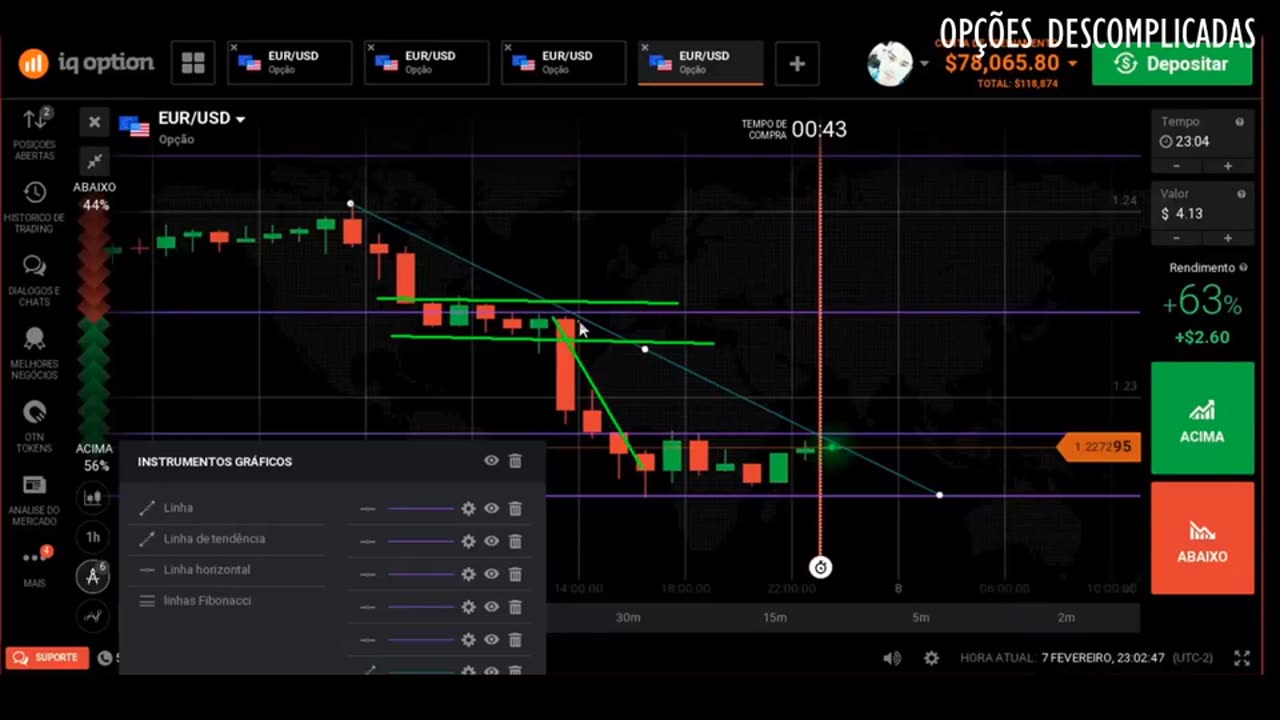This screenshot has width=1280, height=720.
Task: Open Posições Abertas in the sidebar
Action: pos(35,133)
